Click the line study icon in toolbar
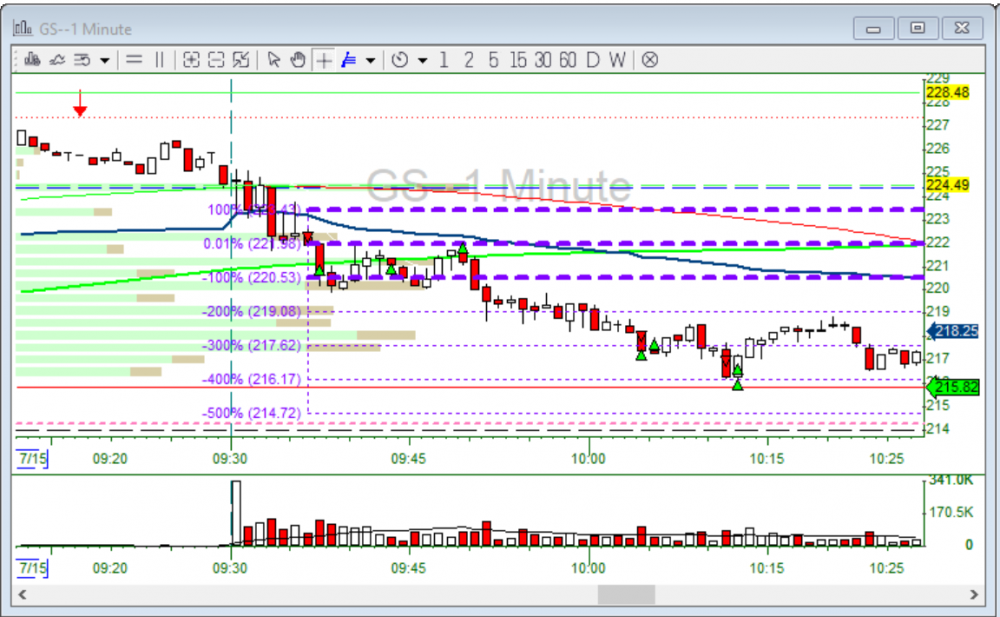Viewport: 1000px width, 617px height. [57, 60]
